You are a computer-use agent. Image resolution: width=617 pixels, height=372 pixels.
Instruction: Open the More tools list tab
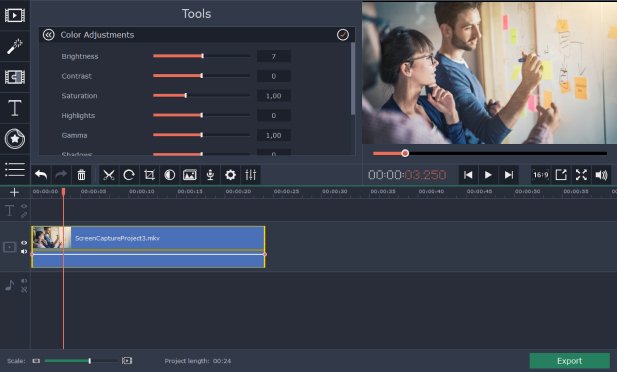(15, 169)
